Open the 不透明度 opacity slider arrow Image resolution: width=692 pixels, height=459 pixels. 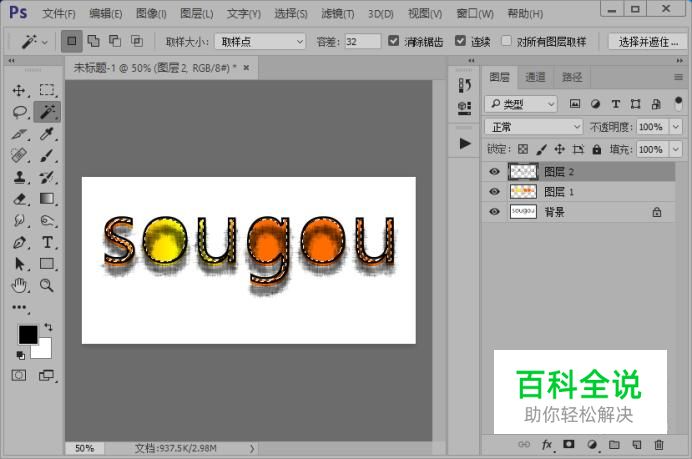[x=676, y=127]
